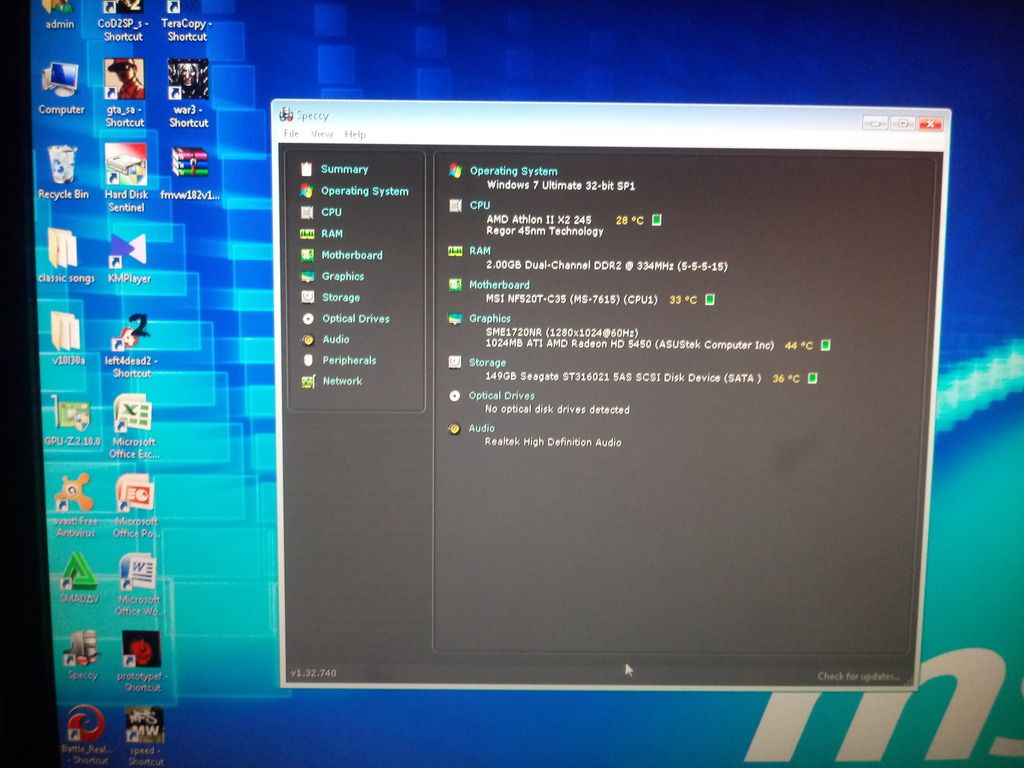Select the avast! Free Antivirus desktop icon
The height and width of the screenshot is (768, 1024).
[76, 505]
